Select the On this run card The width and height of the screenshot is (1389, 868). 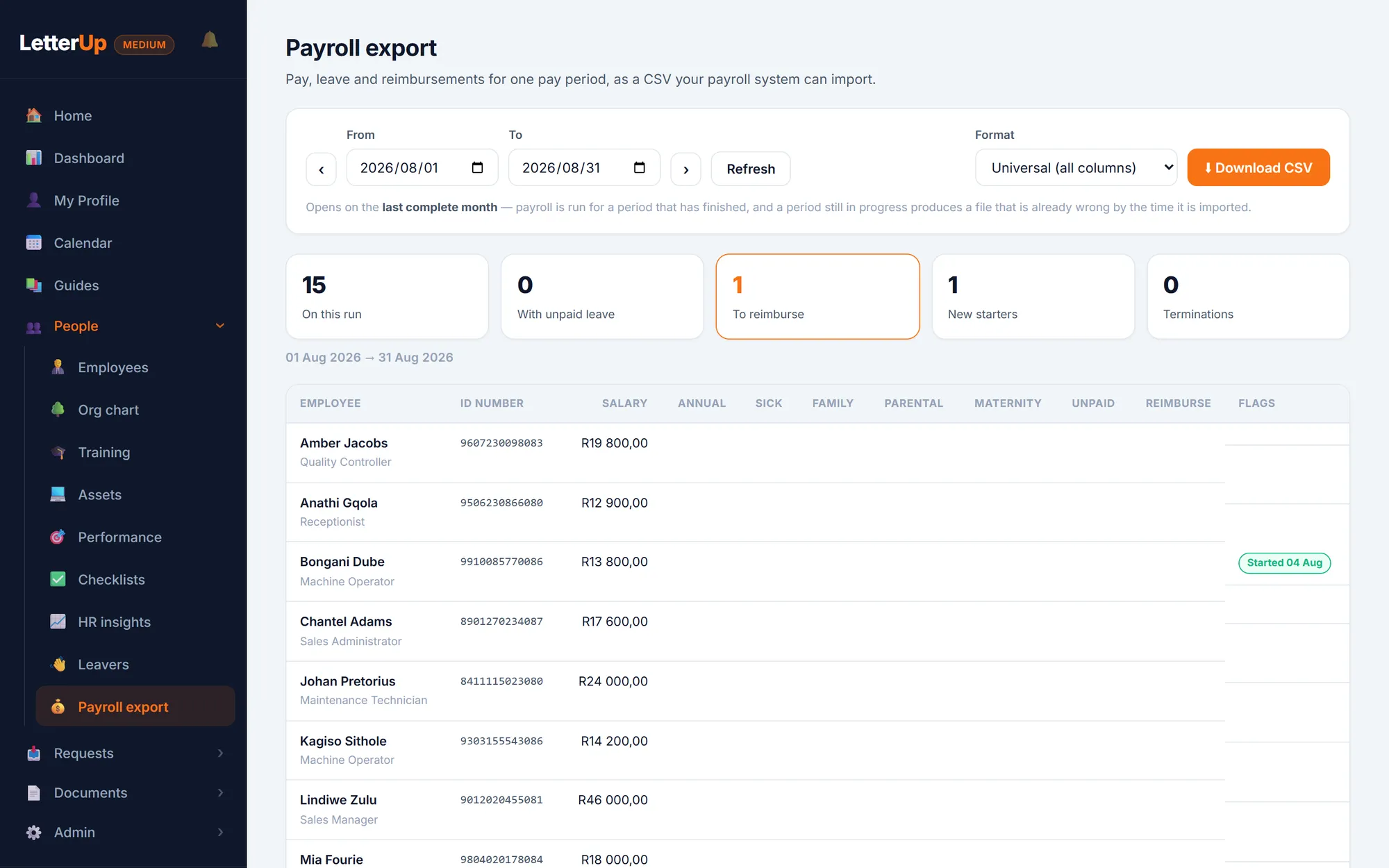coord(387,297)
